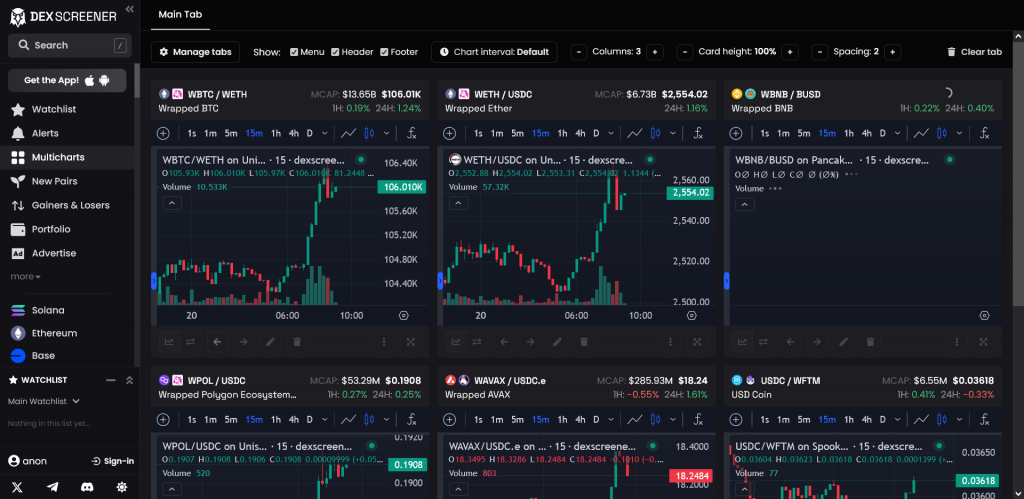
Task: Click Get the App button
Action: pos(67,80)
